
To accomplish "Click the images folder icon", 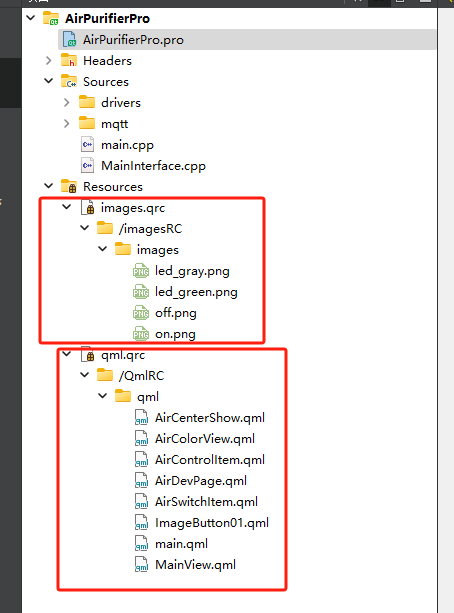I will [x=123, y=249].
